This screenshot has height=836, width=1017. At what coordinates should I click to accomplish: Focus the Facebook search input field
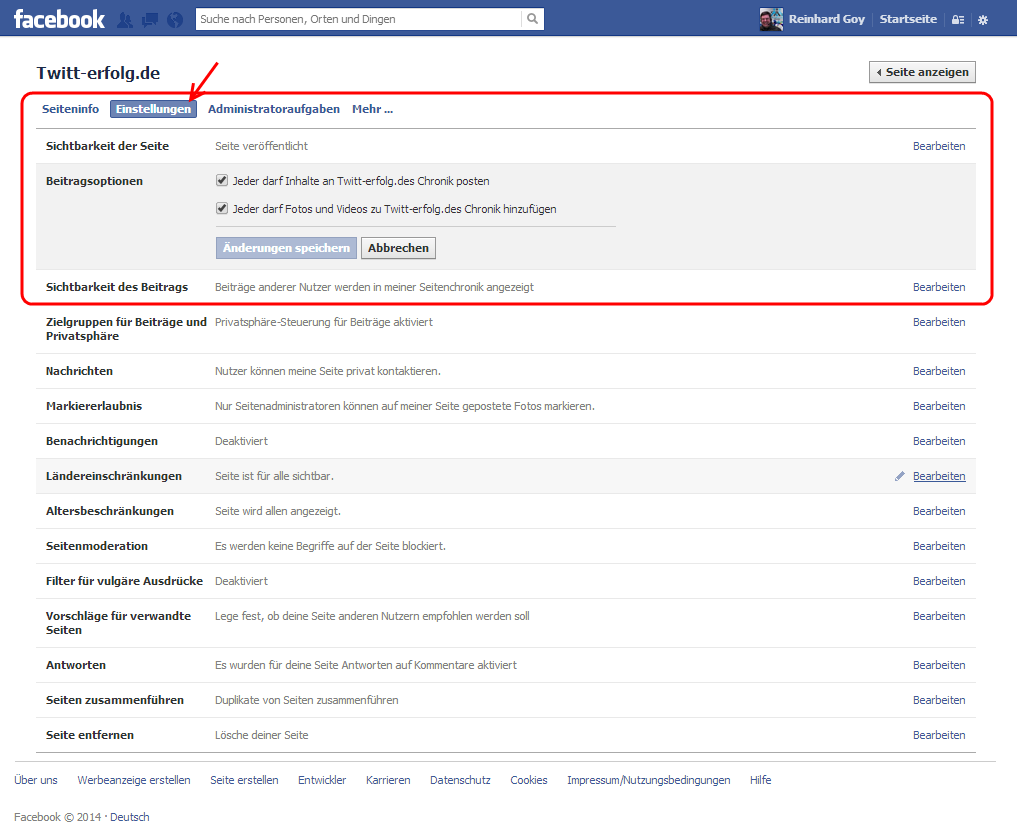coord(359,19)
